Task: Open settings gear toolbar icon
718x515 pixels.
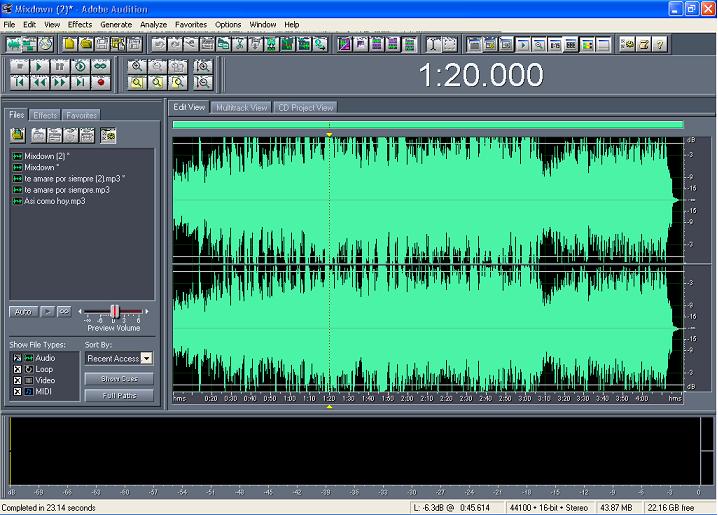Action: tap(627, 44)
